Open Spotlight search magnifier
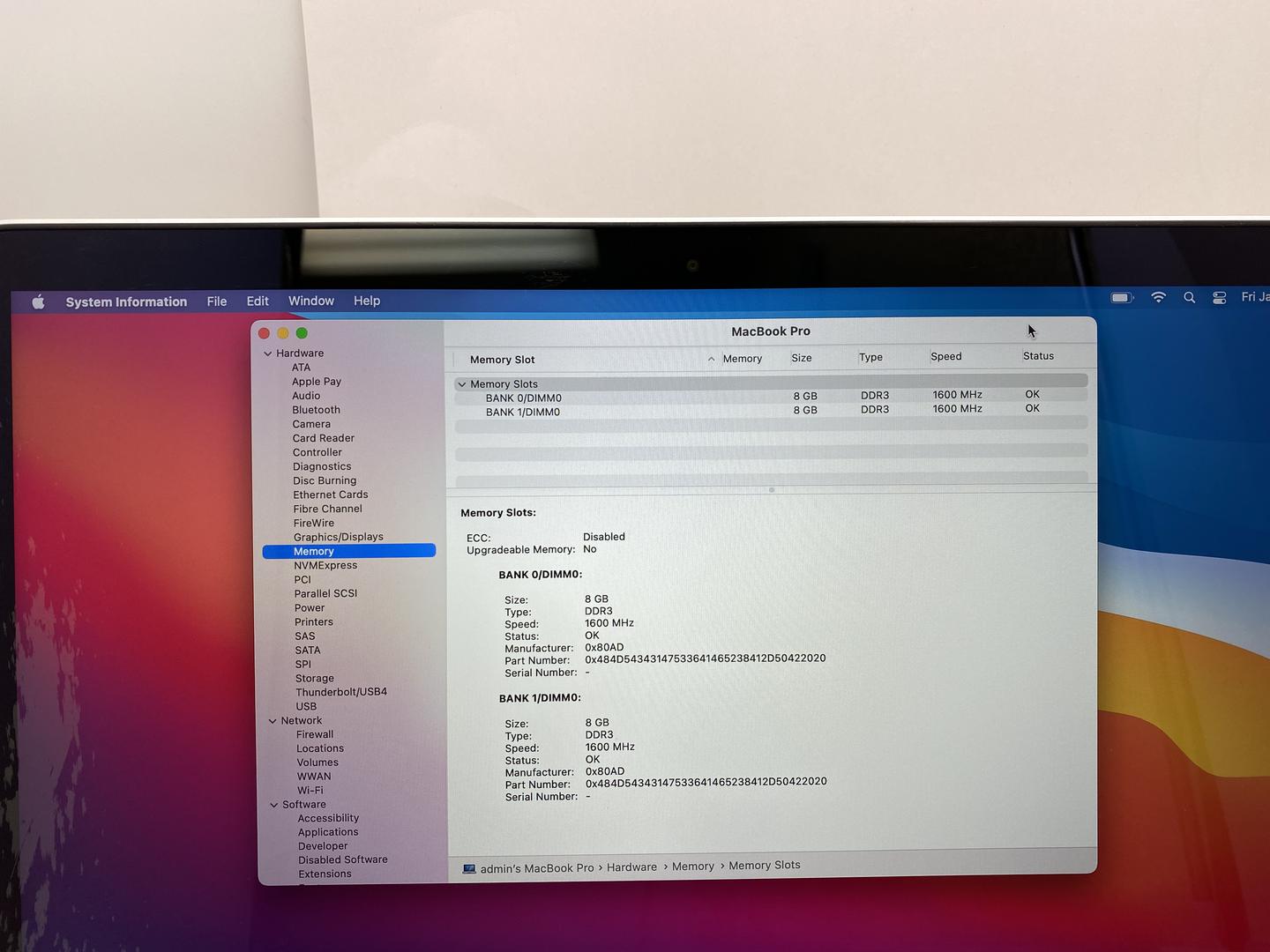The width and height of the screenshot is (1270, 952). 1190,298
